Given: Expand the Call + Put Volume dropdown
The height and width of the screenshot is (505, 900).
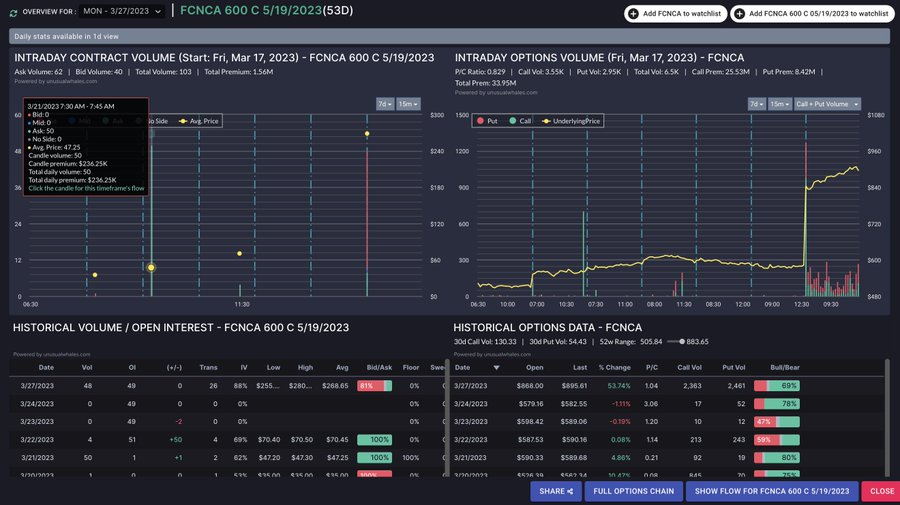Looking at the screenshot, I should pos(827,104).
